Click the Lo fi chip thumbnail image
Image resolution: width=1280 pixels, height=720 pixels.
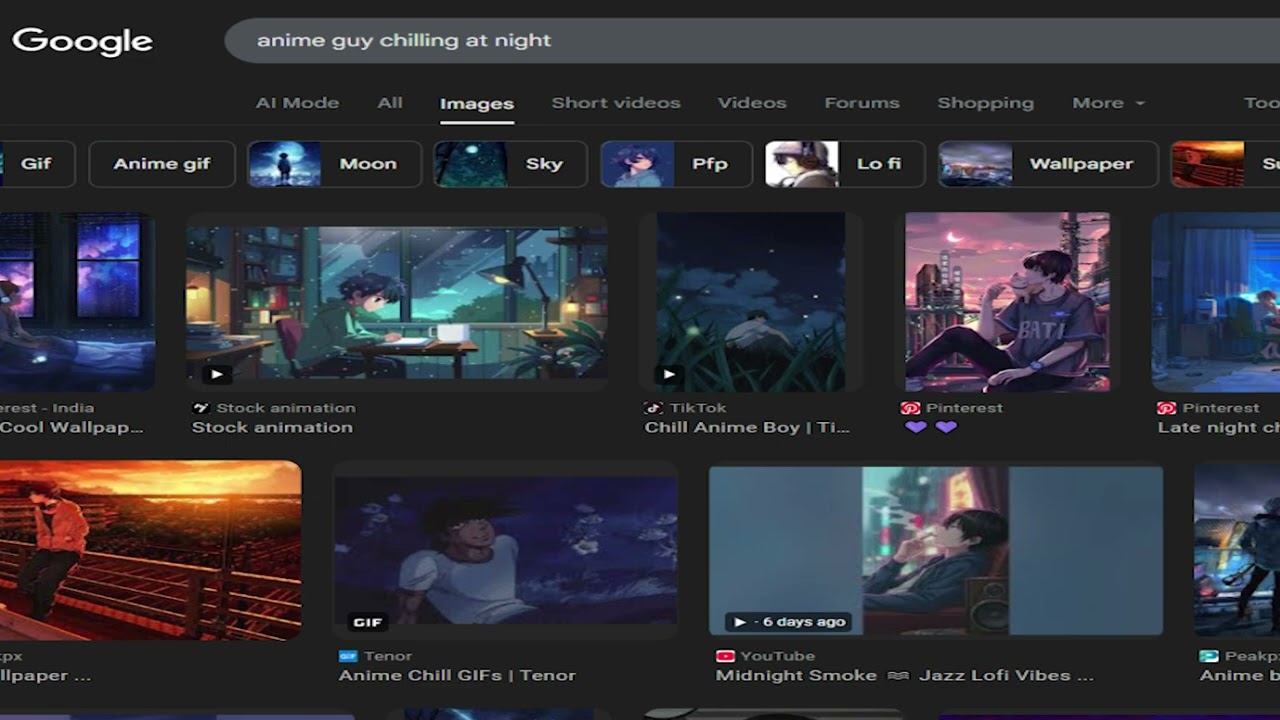point(802,164)
